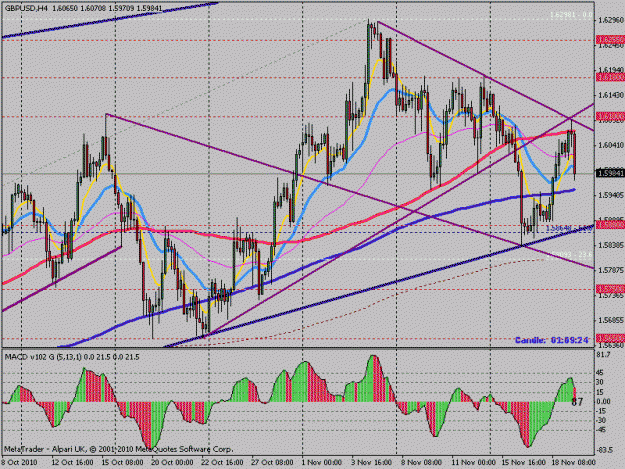Click the 15 Oct 08:00 time label
Viewport: 625px width, 469px height.
122,463
